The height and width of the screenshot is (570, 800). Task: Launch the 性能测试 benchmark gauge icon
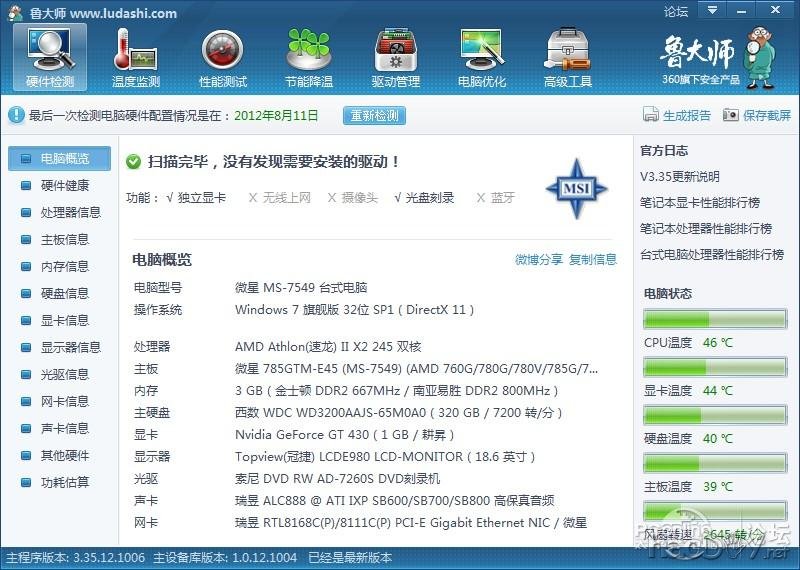222,57
